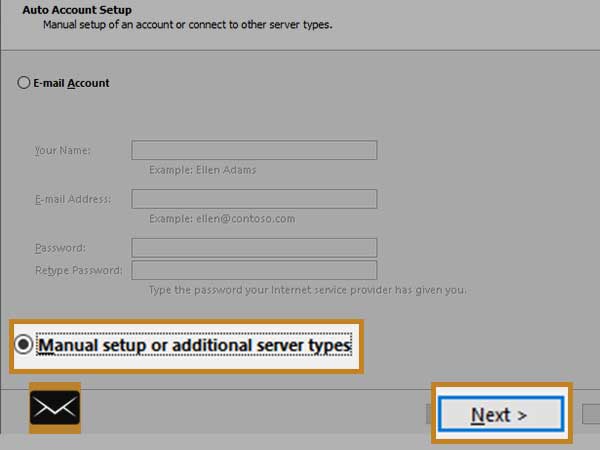
Task: Click the 'Example: ellen@contoso.com' hint text
Action: point(222,219)
